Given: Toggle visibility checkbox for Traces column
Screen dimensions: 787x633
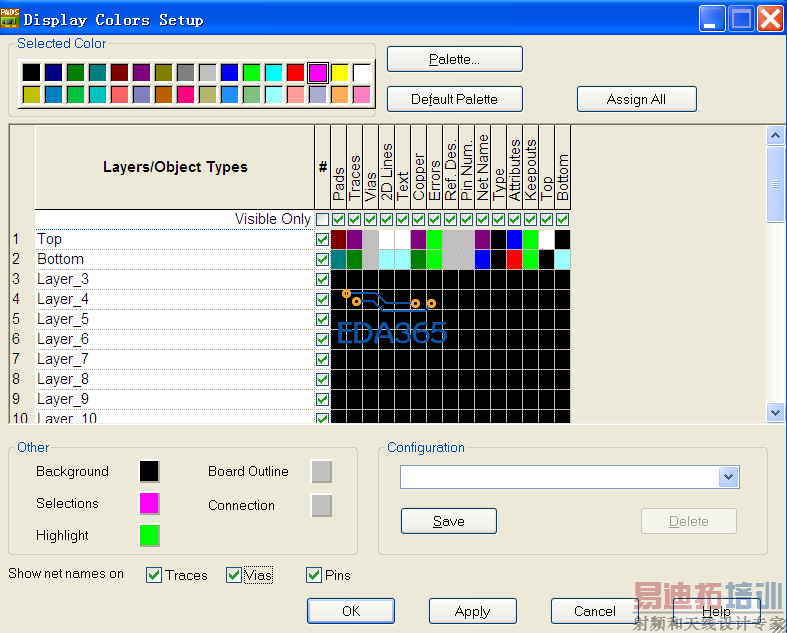Looking at the screenshot, I should [x=354, y=219].
